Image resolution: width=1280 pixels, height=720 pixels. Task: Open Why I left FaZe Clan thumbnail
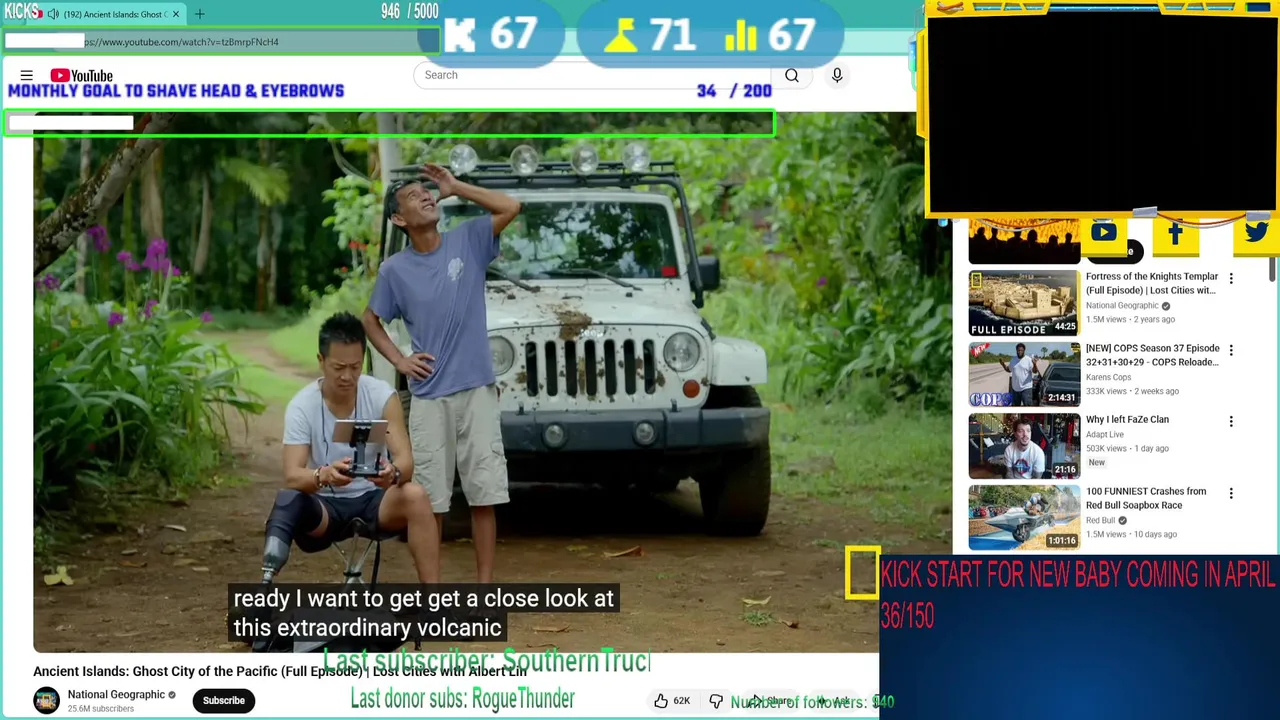pos(1024,446)
